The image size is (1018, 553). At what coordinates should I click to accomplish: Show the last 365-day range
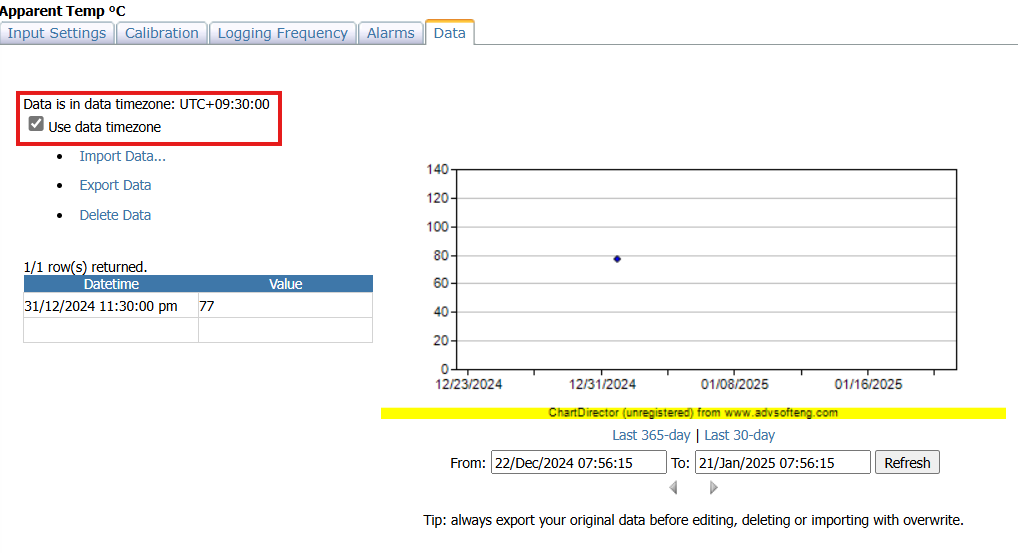click(651, 435)
